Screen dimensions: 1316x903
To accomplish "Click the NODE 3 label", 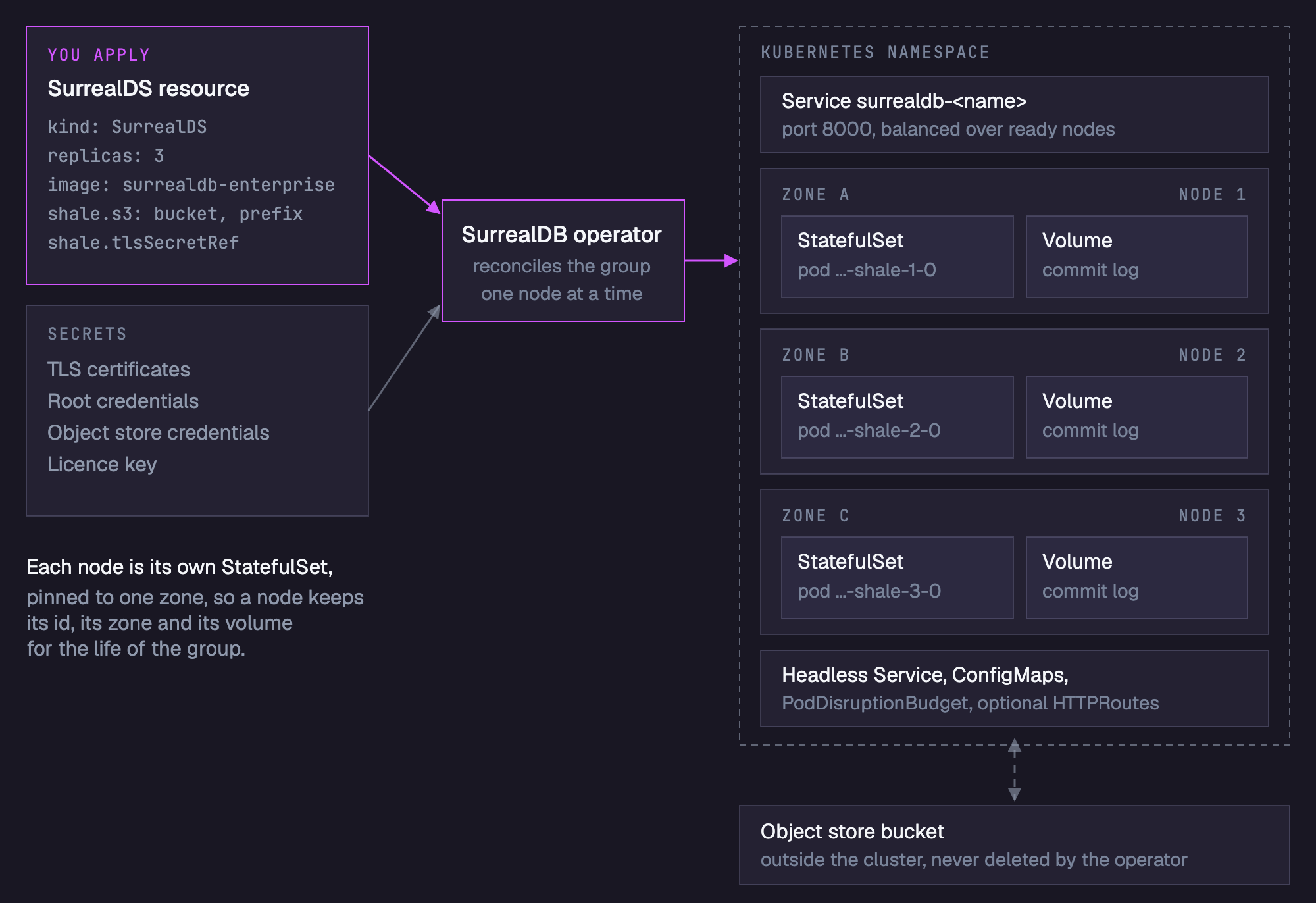I will click(1212, 515).
